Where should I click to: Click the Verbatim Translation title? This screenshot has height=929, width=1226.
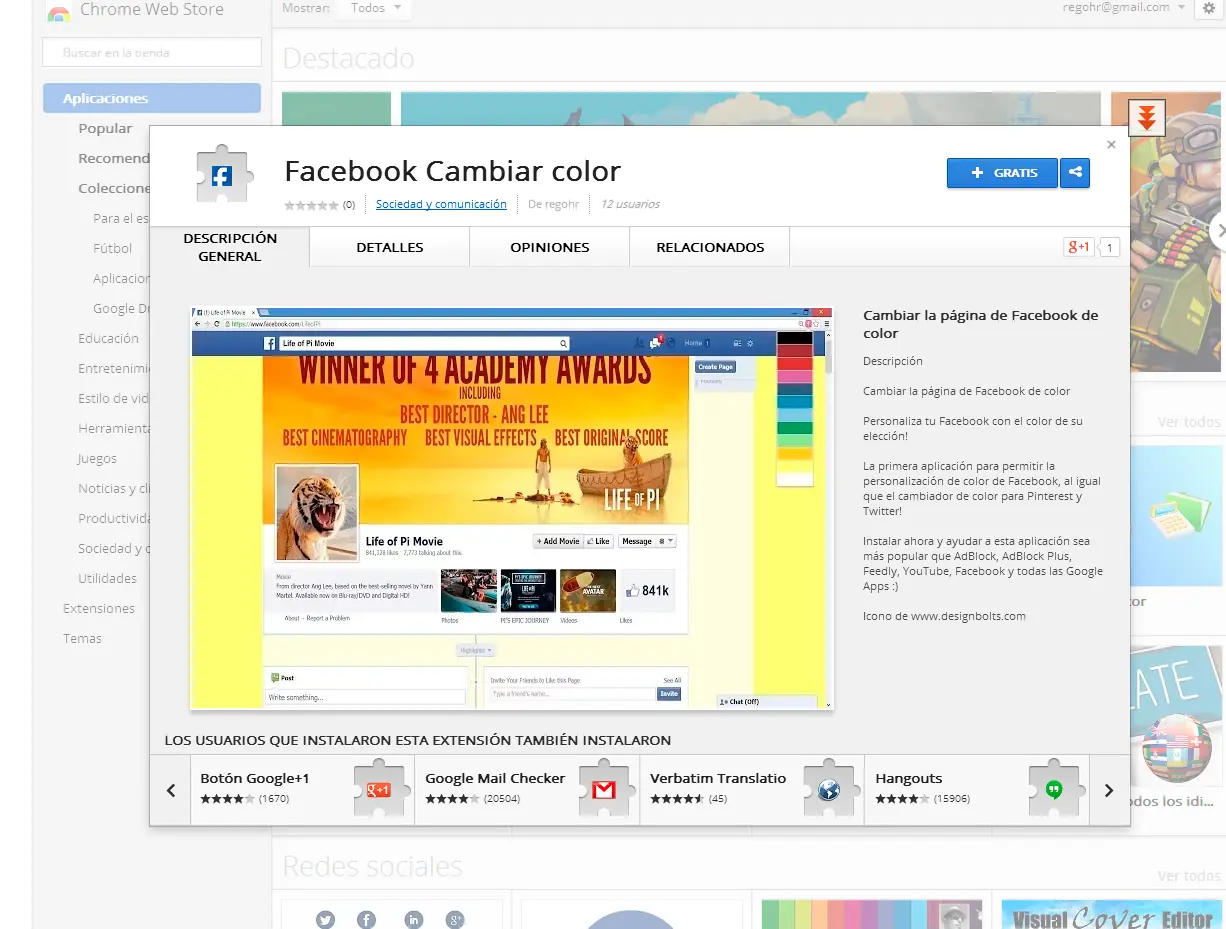[x=718, y=778]
